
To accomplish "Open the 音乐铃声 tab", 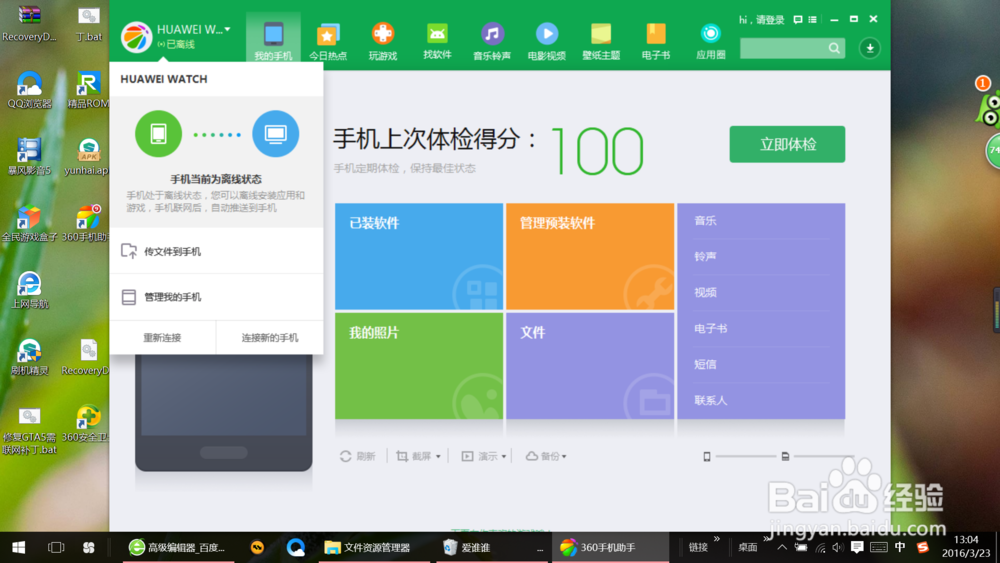I will point(492,41).
